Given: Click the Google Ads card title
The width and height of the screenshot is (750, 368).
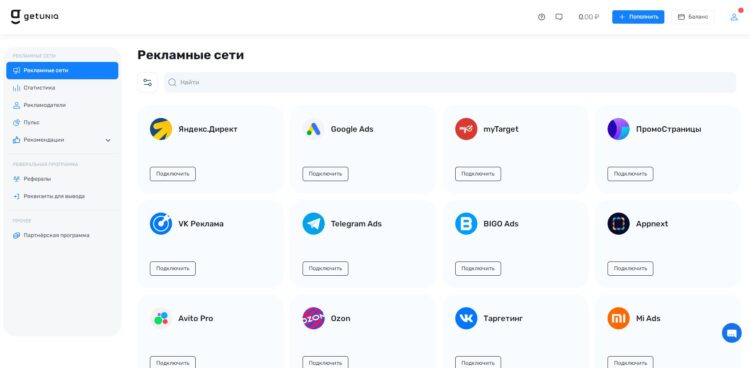Looking at the screenshot, I should (352, 129).
